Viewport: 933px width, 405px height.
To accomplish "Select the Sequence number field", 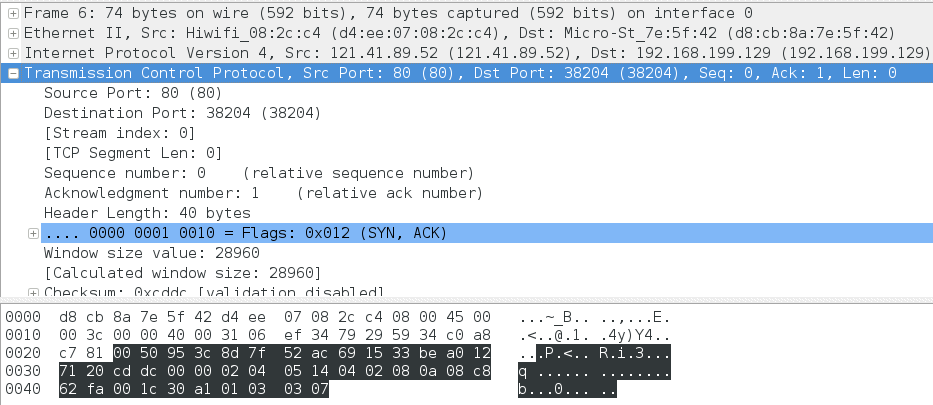I will click(x=259, y=174).
